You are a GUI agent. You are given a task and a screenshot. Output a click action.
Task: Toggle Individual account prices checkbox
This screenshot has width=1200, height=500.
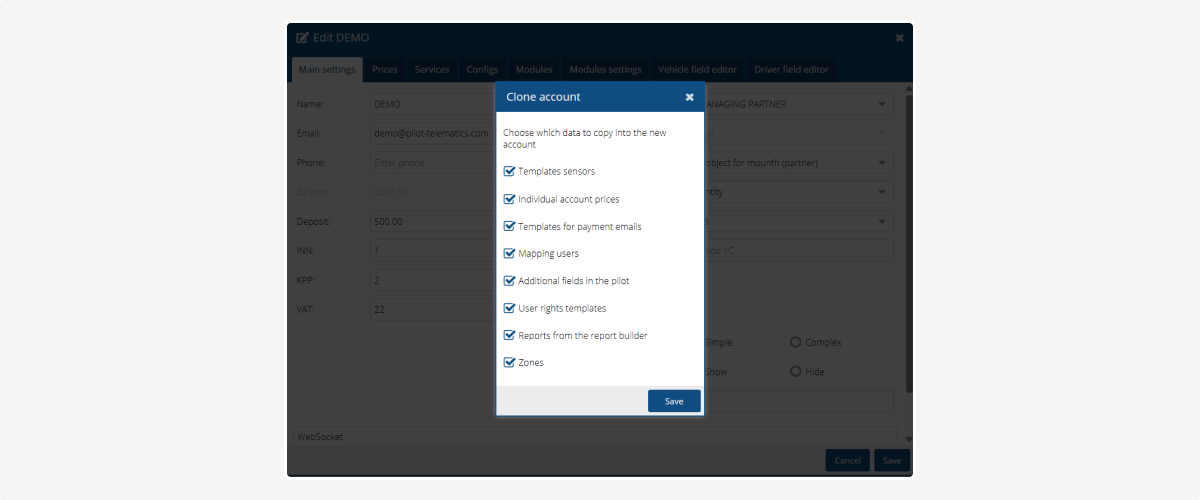(509, 199)
